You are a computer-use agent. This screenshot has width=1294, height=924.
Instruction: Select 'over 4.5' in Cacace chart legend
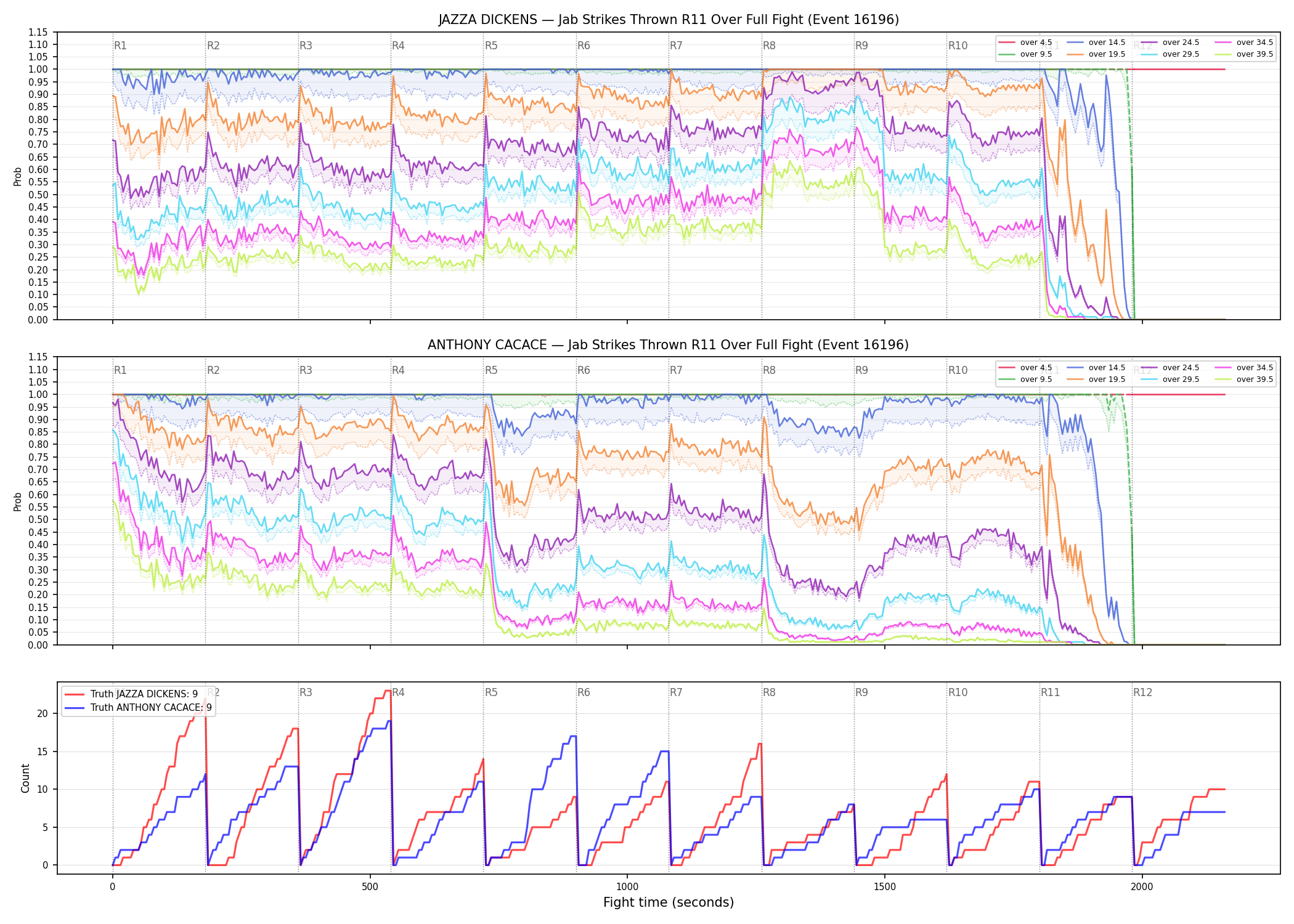[x=1025, y=368]
